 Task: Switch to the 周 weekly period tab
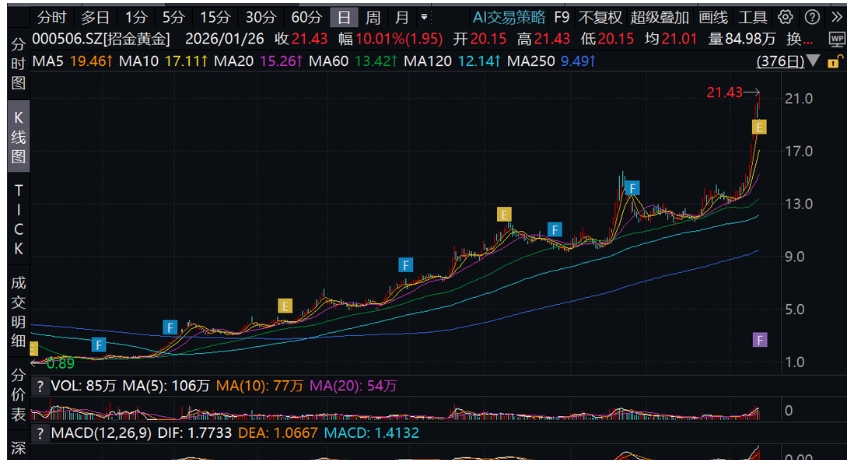coord(372,17)
